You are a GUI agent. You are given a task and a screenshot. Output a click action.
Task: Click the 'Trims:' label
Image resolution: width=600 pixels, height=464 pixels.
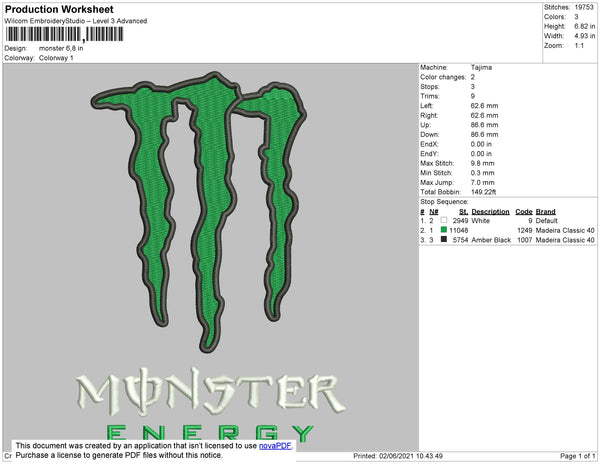430,96
